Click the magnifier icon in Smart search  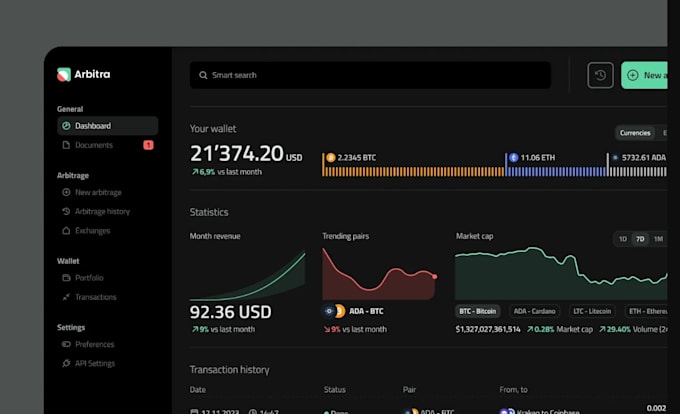[203, 75]
